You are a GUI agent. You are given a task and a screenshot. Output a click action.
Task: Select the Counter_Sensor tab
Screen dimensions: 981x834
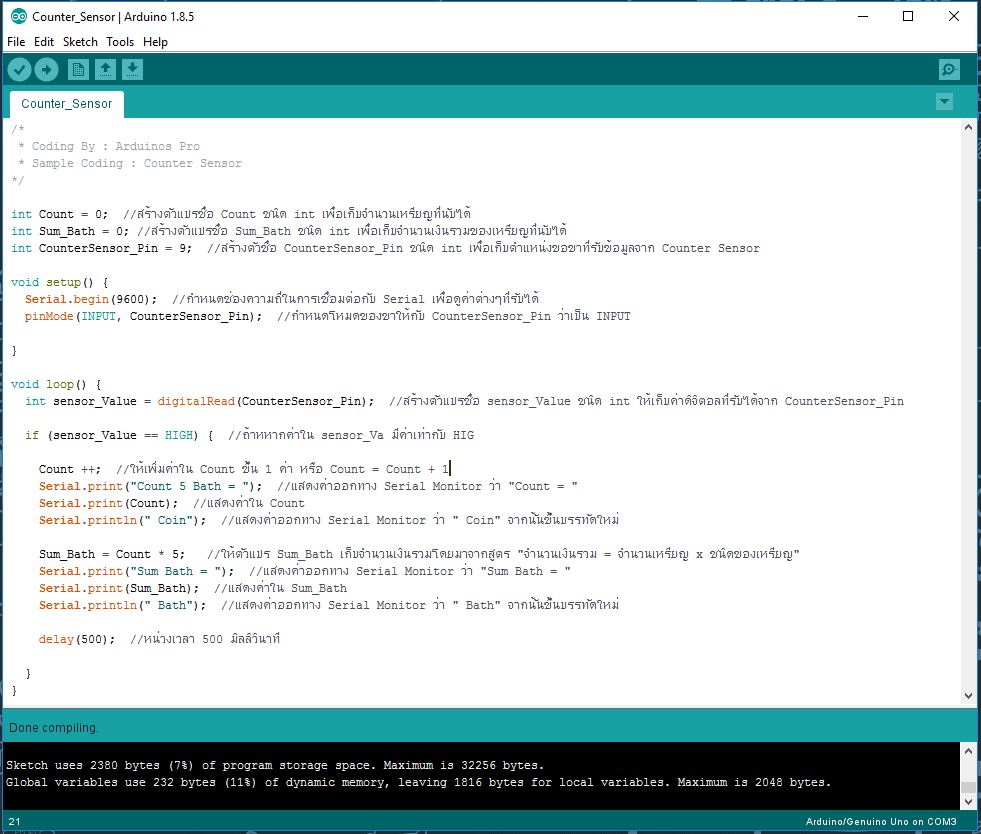(66, 103)
